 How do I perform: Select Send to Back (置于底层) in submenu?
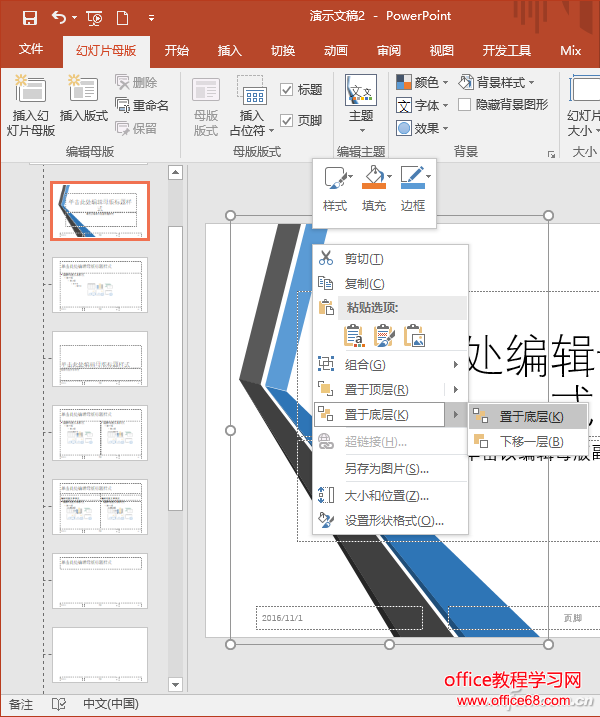tap(530, 417)
